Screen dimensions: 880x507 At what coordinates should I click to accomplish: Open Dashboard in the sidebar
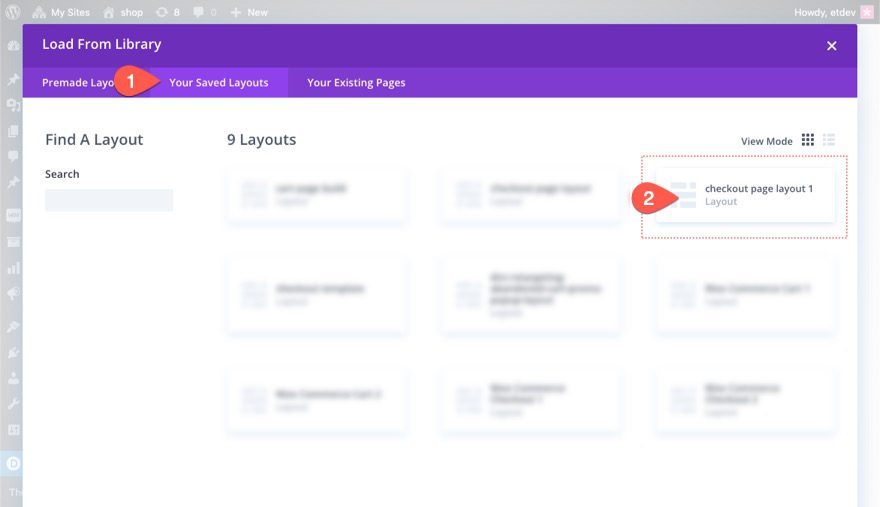[x=13, y=46]
